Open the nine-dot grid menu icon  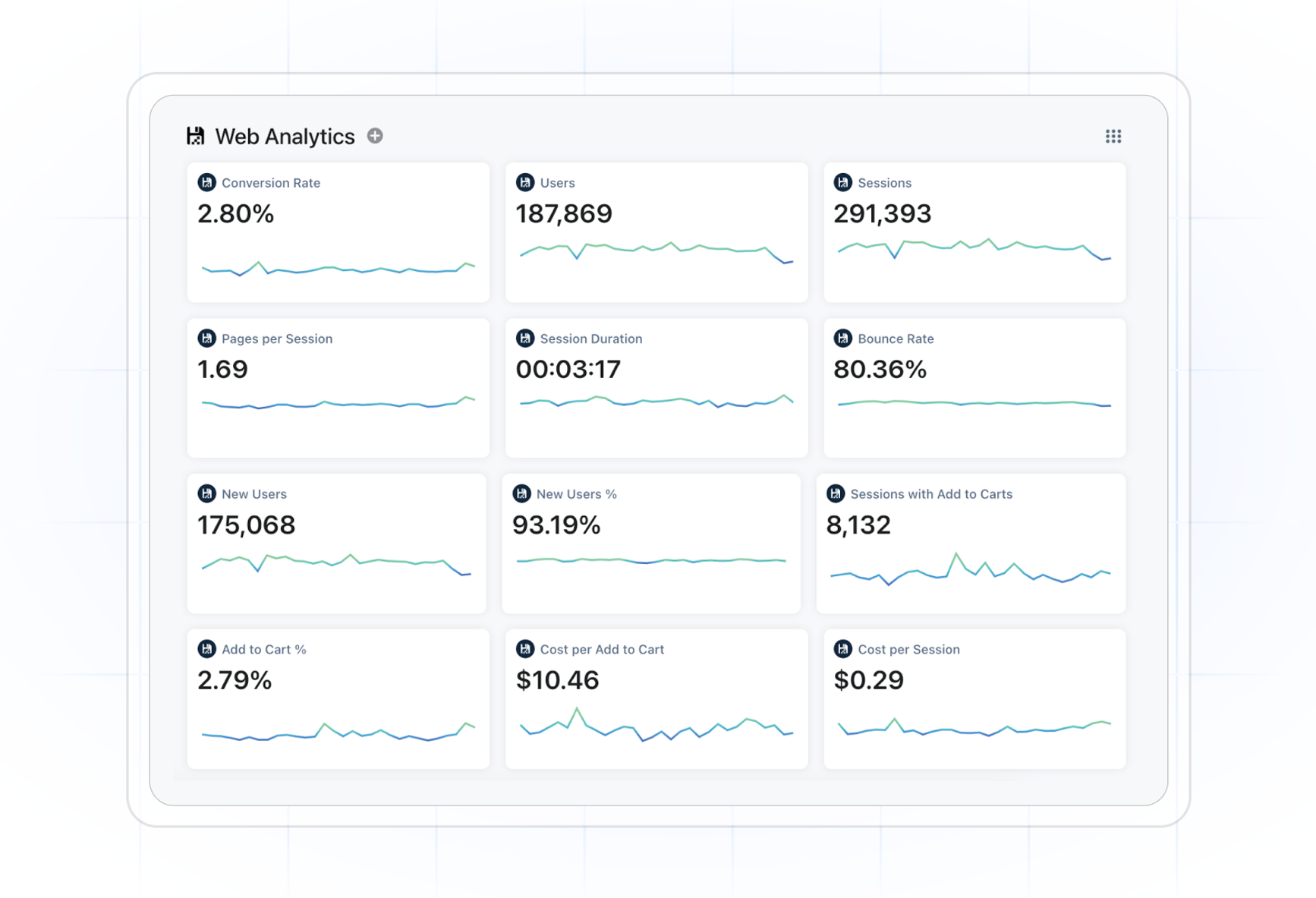click(x=1113, y=136)
